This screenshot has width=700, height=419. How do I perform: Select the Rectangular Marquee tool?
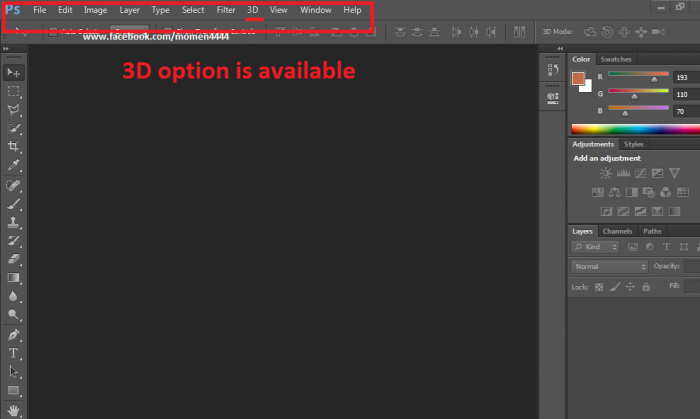click(13, 91)
